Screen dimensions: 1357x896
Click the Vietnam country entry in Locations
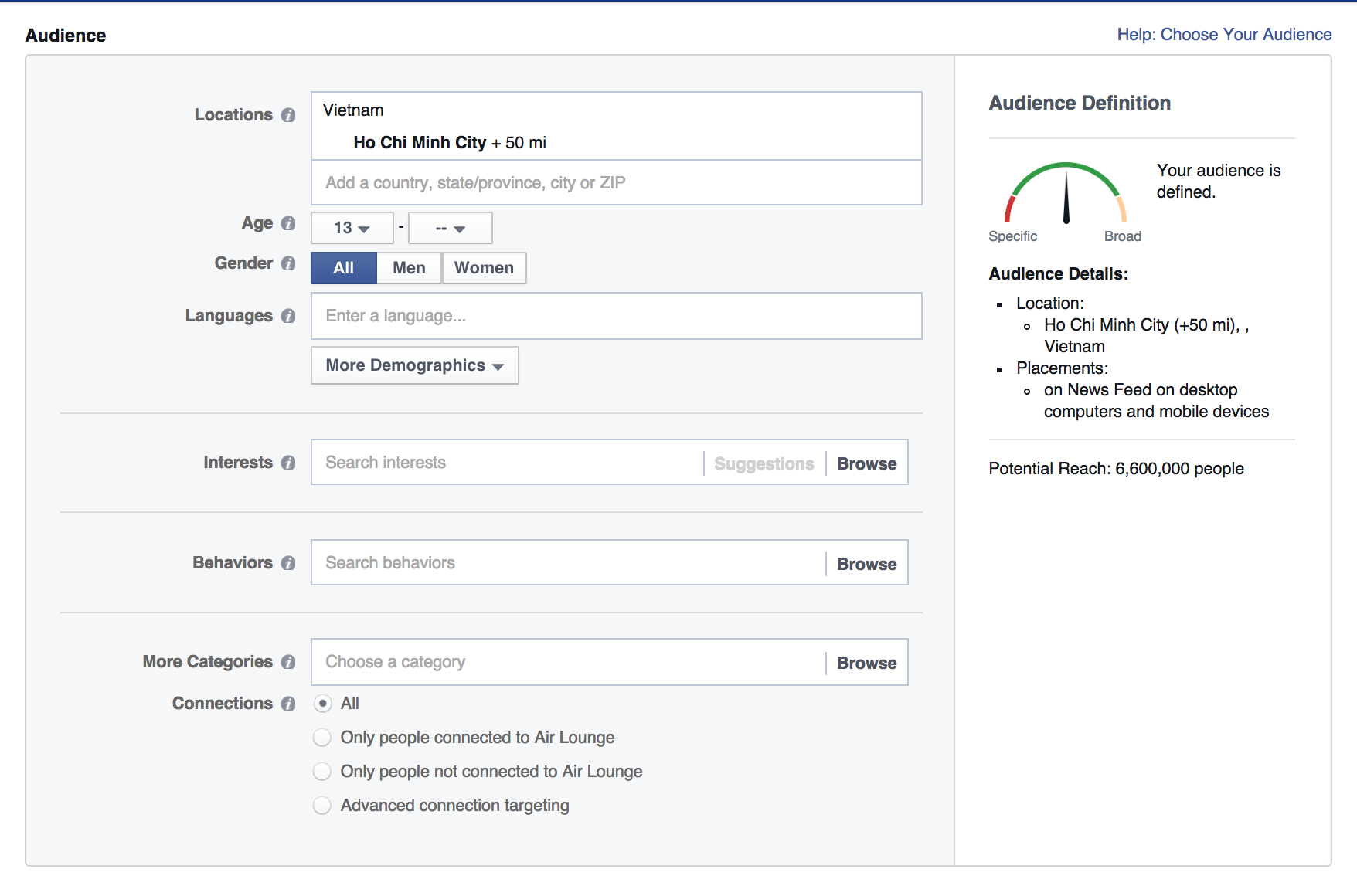pyautogui.click(x=353, y=110)
